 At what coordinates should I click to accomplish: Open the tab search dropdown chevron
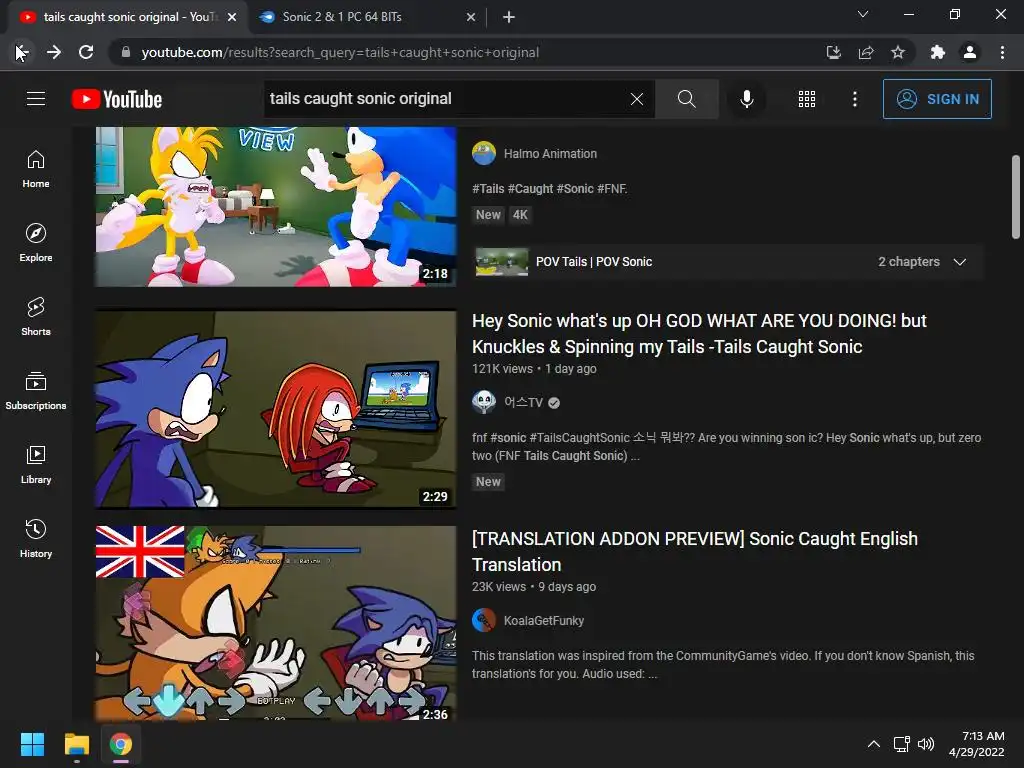coord(863,14)
